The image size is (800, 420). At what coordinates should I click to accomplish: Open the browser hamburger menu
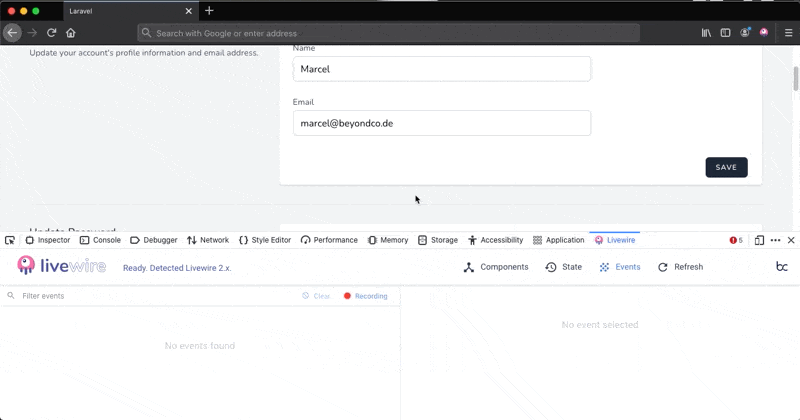click(788, 33)
